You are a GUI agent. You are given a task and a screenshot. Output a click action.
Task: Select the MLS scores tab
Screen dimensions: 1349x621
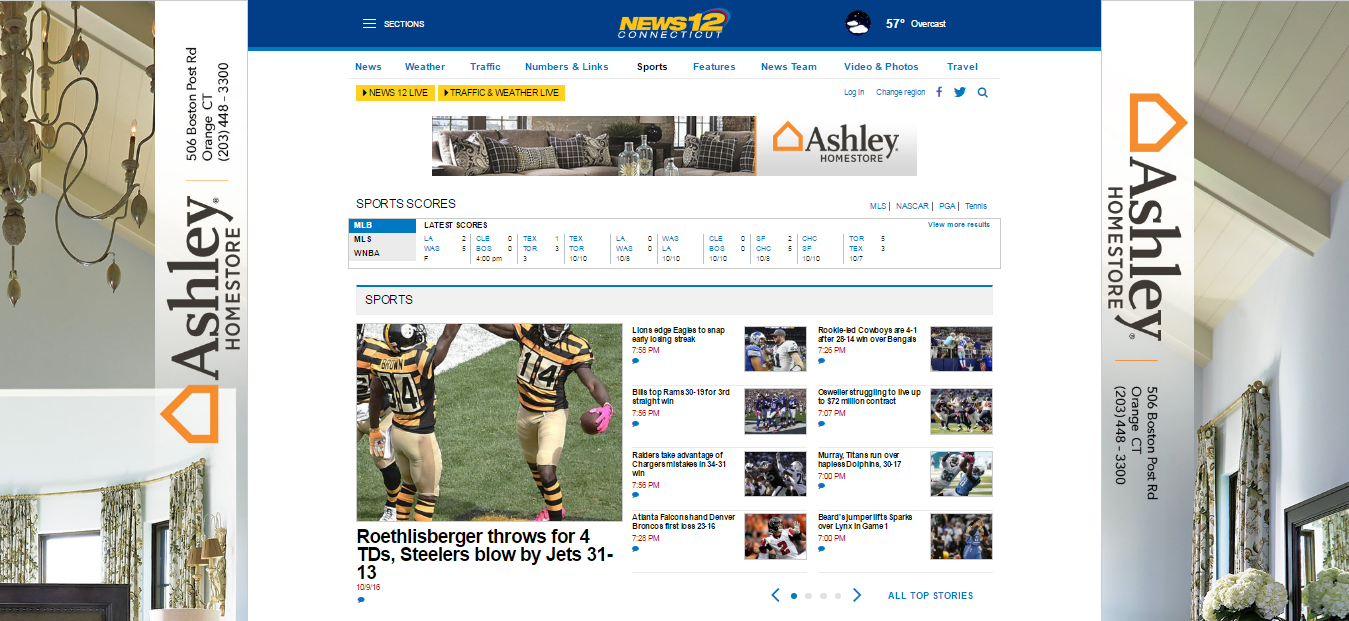382,239
